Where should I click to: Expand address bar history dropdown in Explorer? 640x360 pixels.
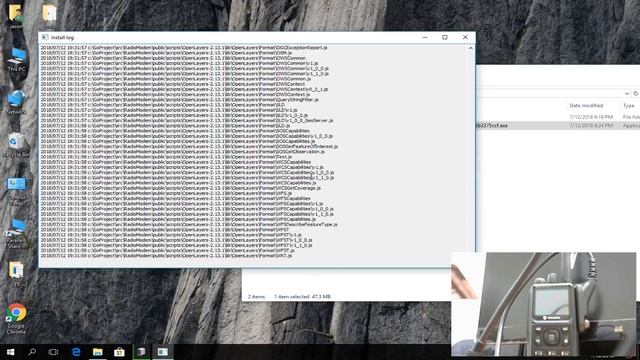click(627, 93)
